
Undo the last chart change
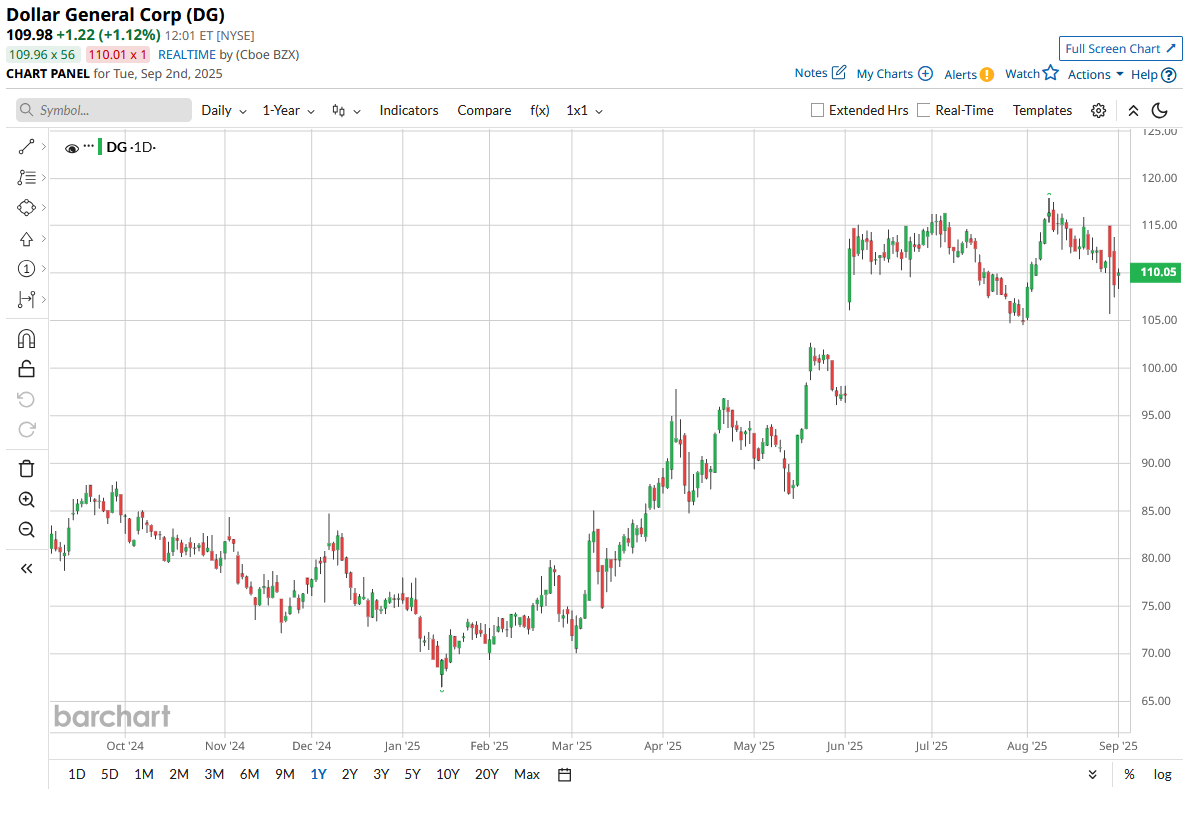click(26, 400)
